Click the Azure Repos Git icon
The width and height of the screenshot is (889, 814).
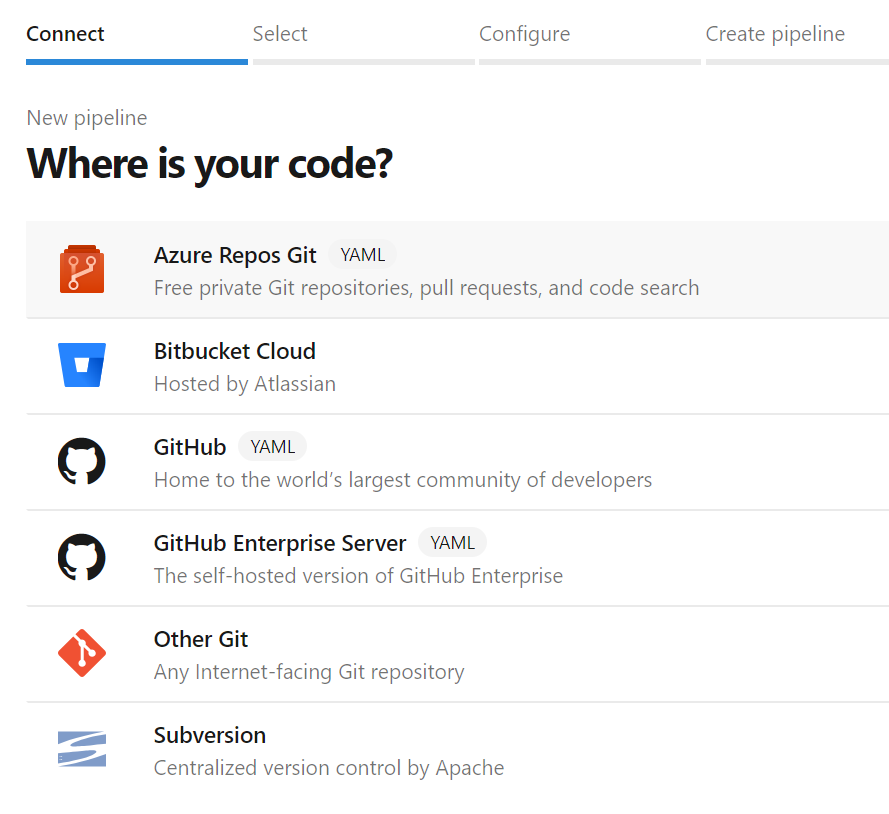point(82,270)
